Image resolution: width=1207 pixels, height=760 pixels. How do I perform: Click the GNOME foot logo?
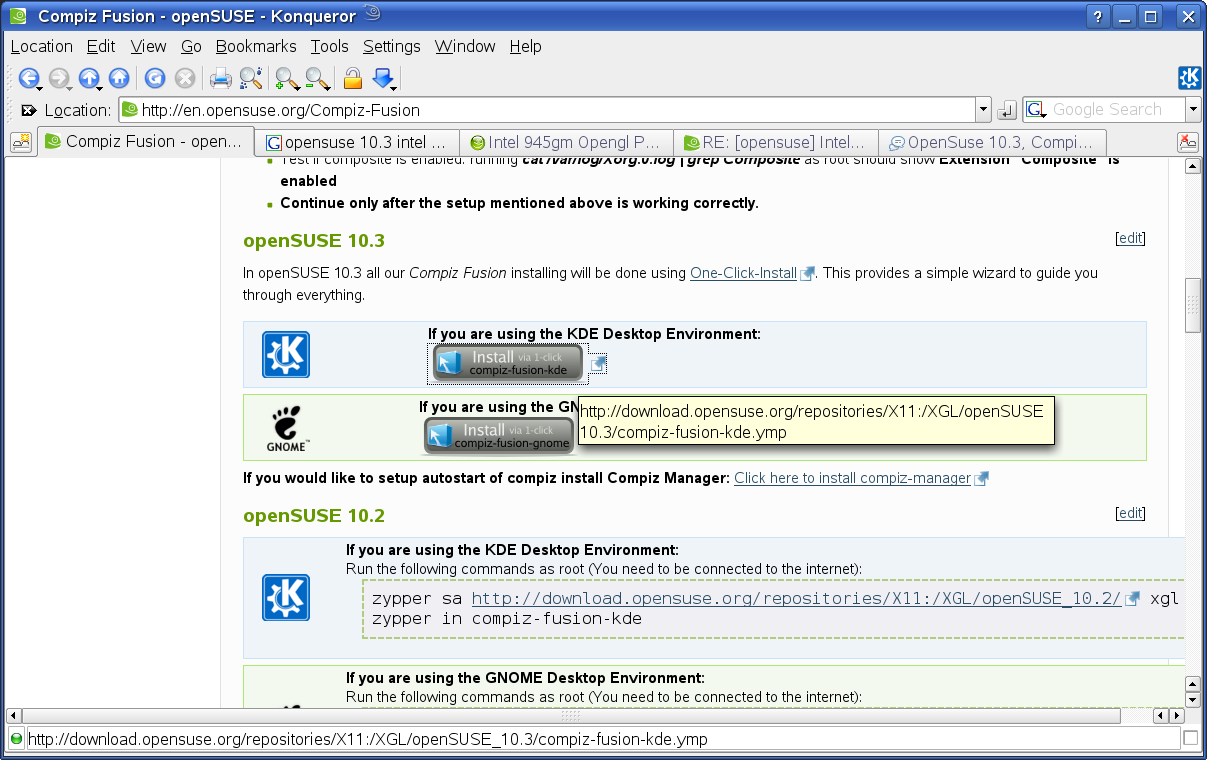pyautogui.click(x=287, y=429)
